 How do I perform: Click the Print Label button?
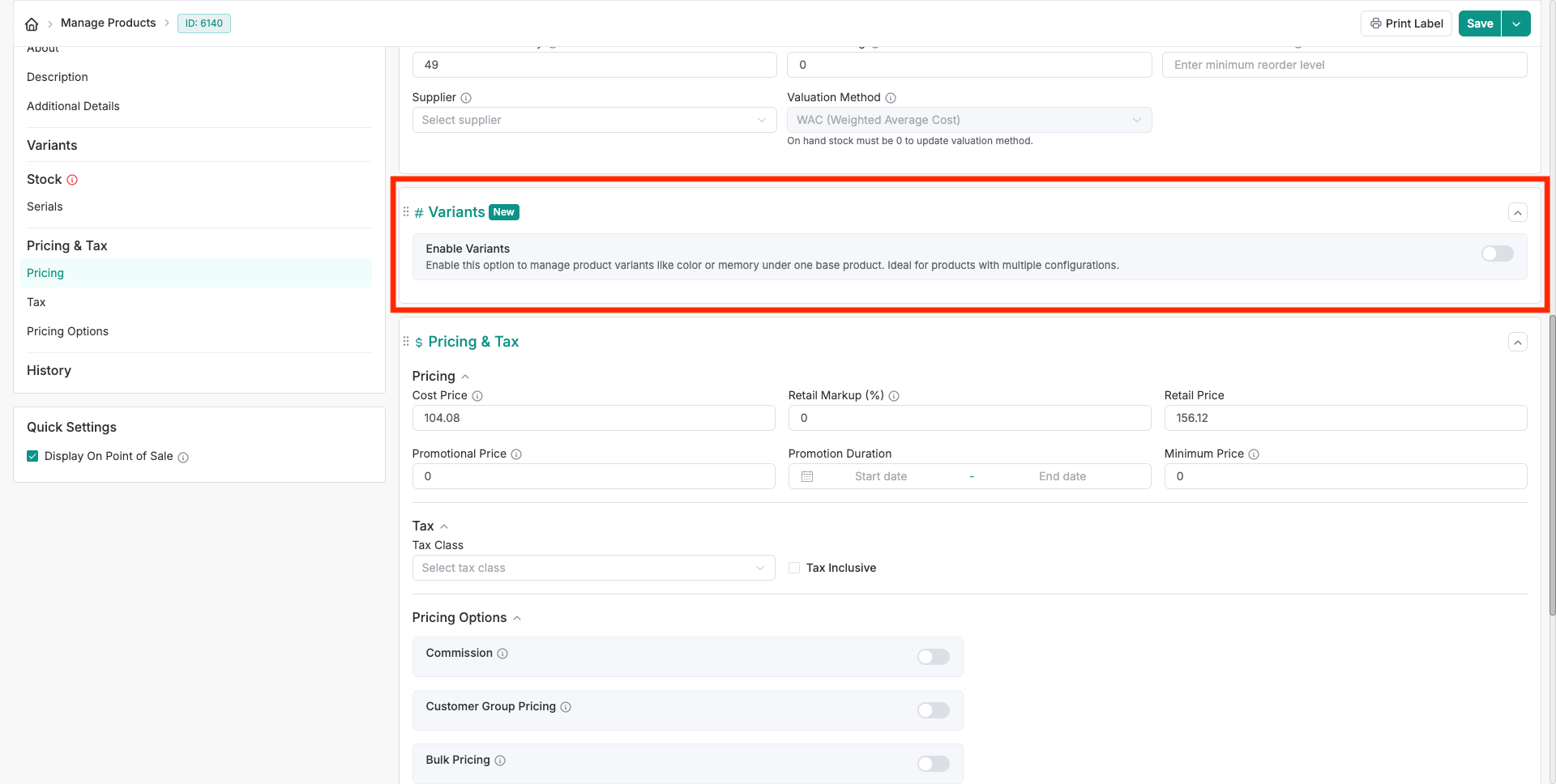click(x=1406, y=23)
